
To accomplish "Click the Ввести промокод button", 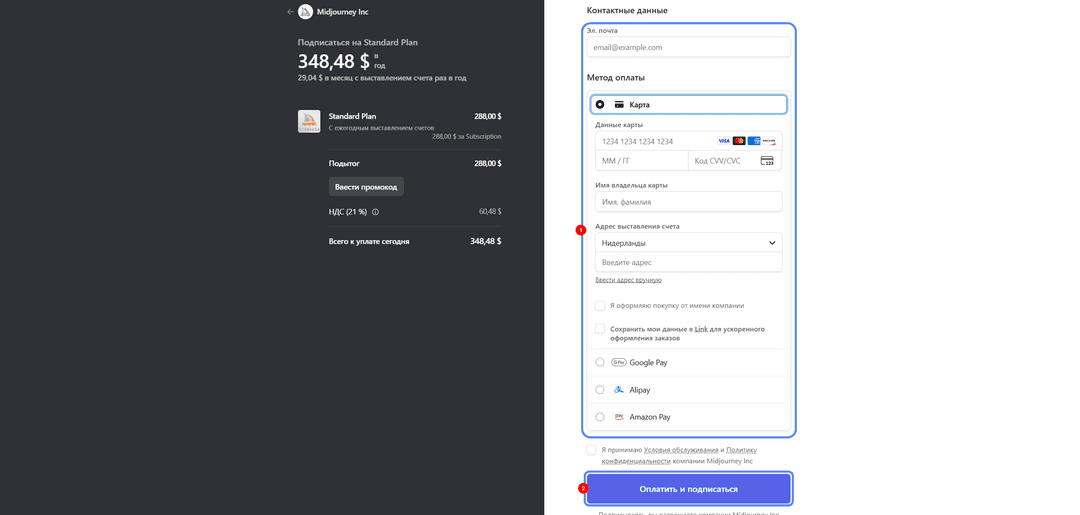I will 366,187.
